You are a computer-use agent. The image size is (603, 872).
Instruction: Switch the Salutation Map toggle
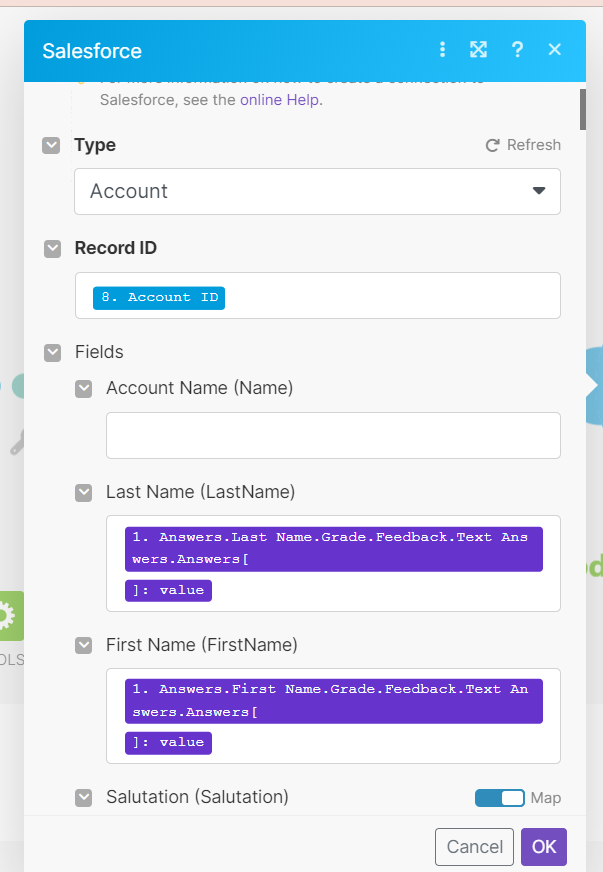point(499,798)
